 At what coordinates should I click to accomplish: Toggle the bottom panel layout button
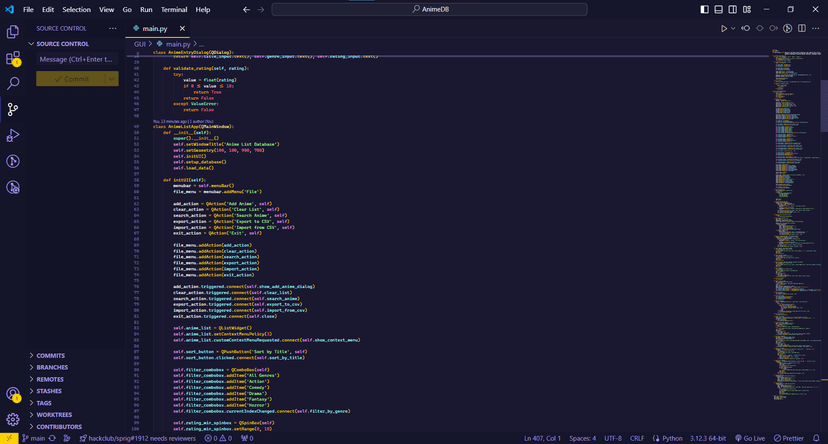coord(719,10)
